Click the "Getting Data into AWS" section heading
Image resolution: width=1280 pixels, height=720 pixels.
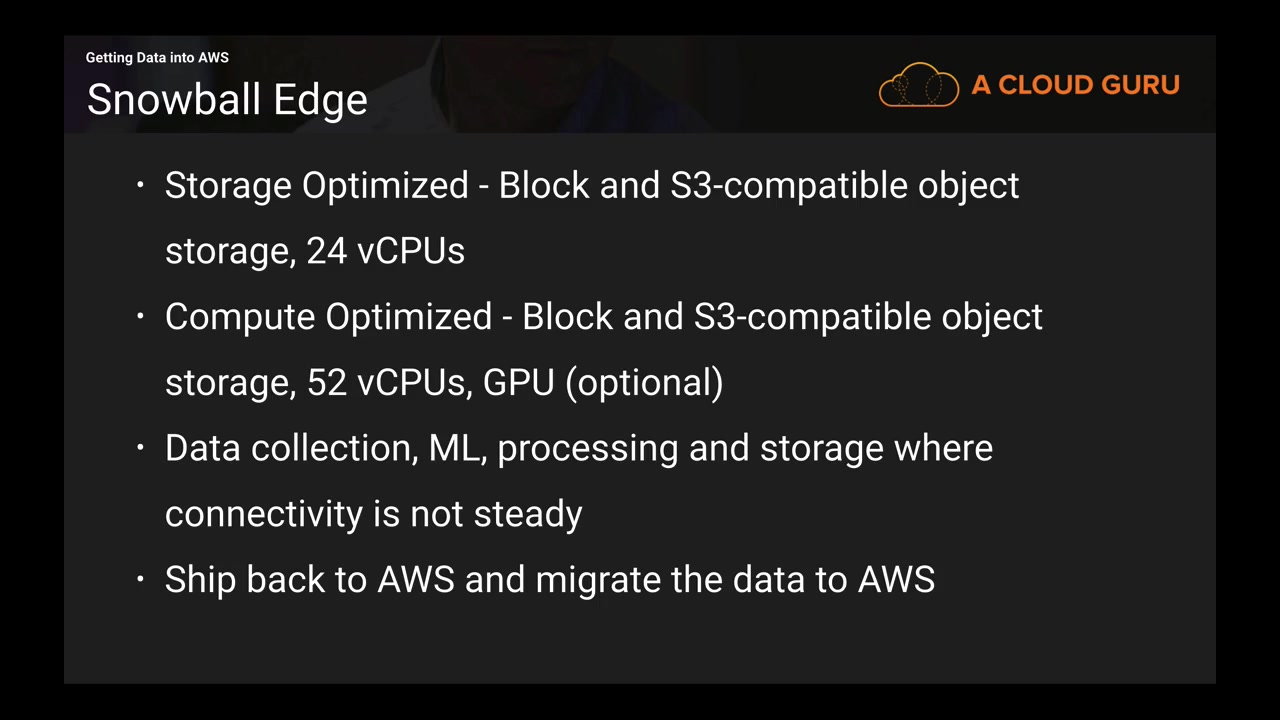(157, 58)
